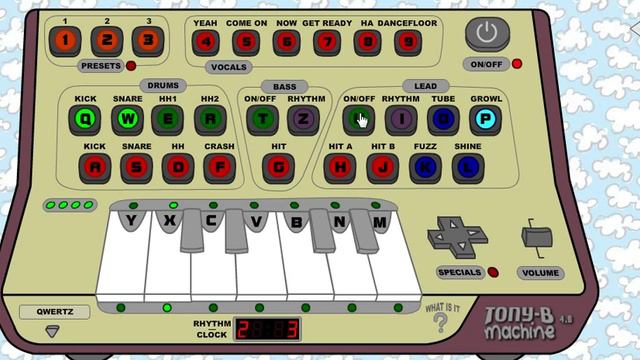This screenshot has width=640, height=360.
Task: Open the What Is It question mark
Action: click(x=441, y=319)
